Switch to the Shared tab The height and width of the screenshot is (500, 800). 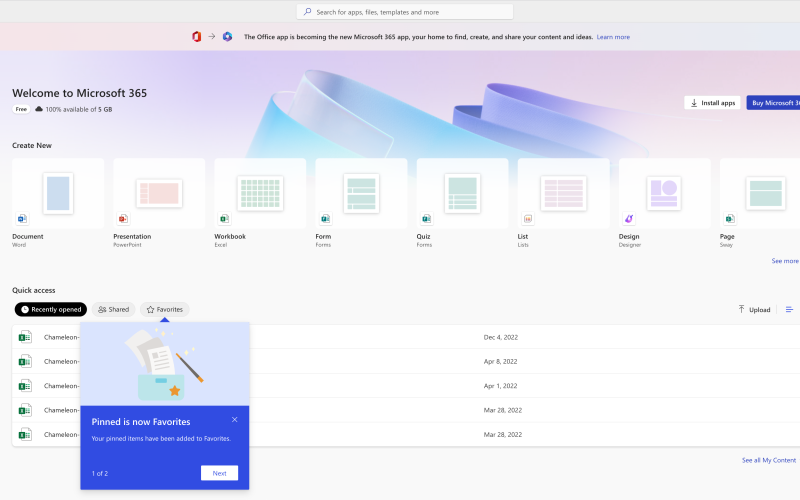click(x=113, y=310)
